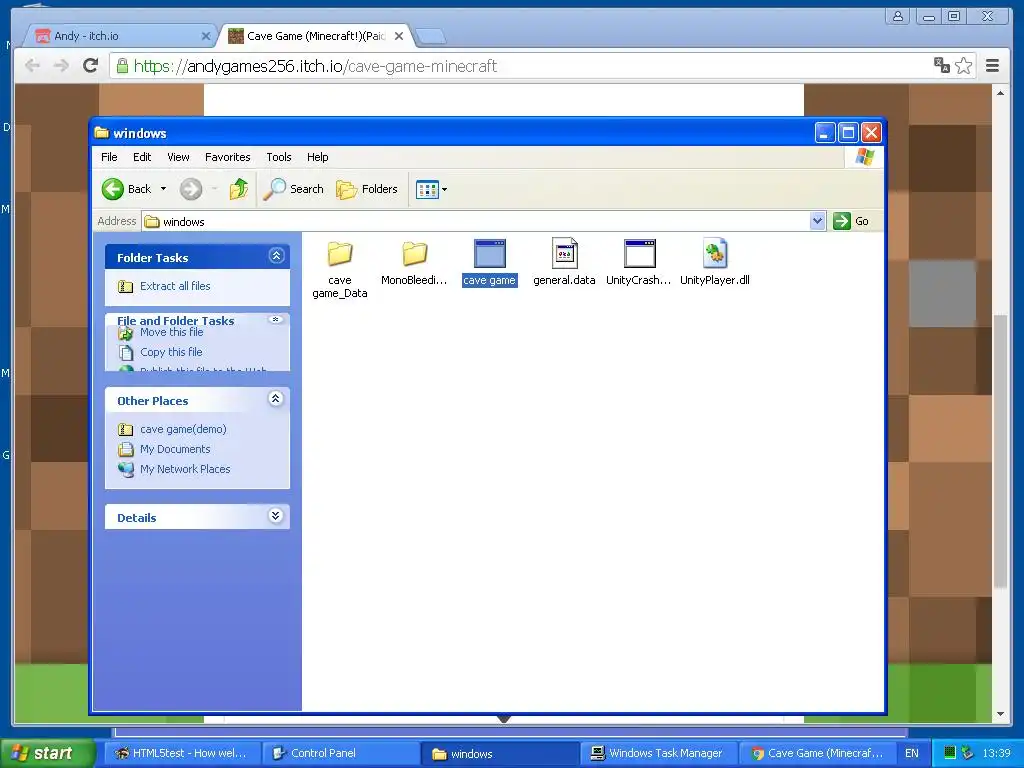Viewport: 1024px width, 768px height.
Task: Open My Documents from Other Places
Action: pyautogui.click(x=175, y=449)
